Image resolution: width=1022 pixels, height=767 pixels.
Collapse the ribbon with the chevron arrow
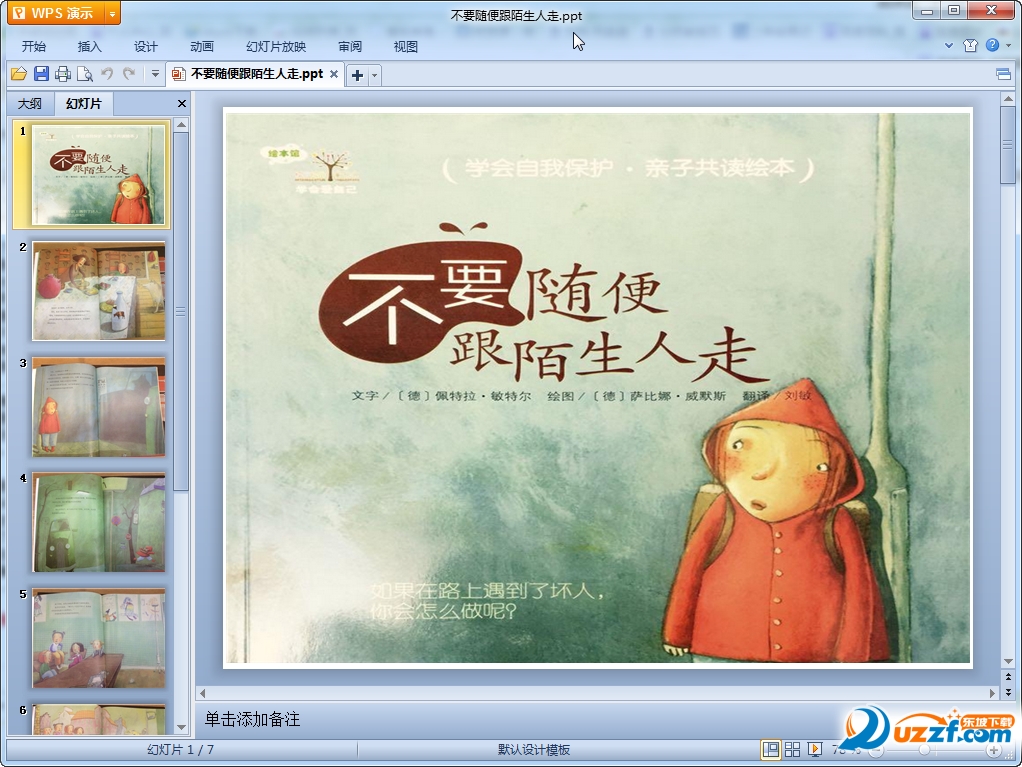(949, 46)
